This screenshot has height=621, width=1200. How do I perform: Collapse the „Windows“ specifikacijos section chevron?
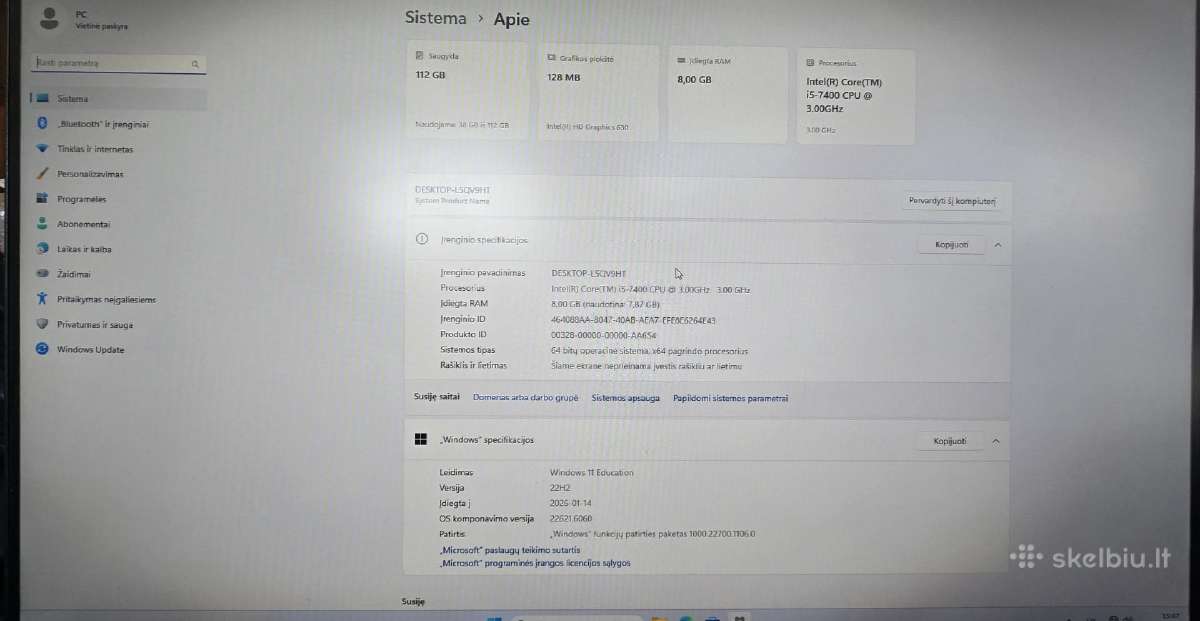(x=998, y=441)
